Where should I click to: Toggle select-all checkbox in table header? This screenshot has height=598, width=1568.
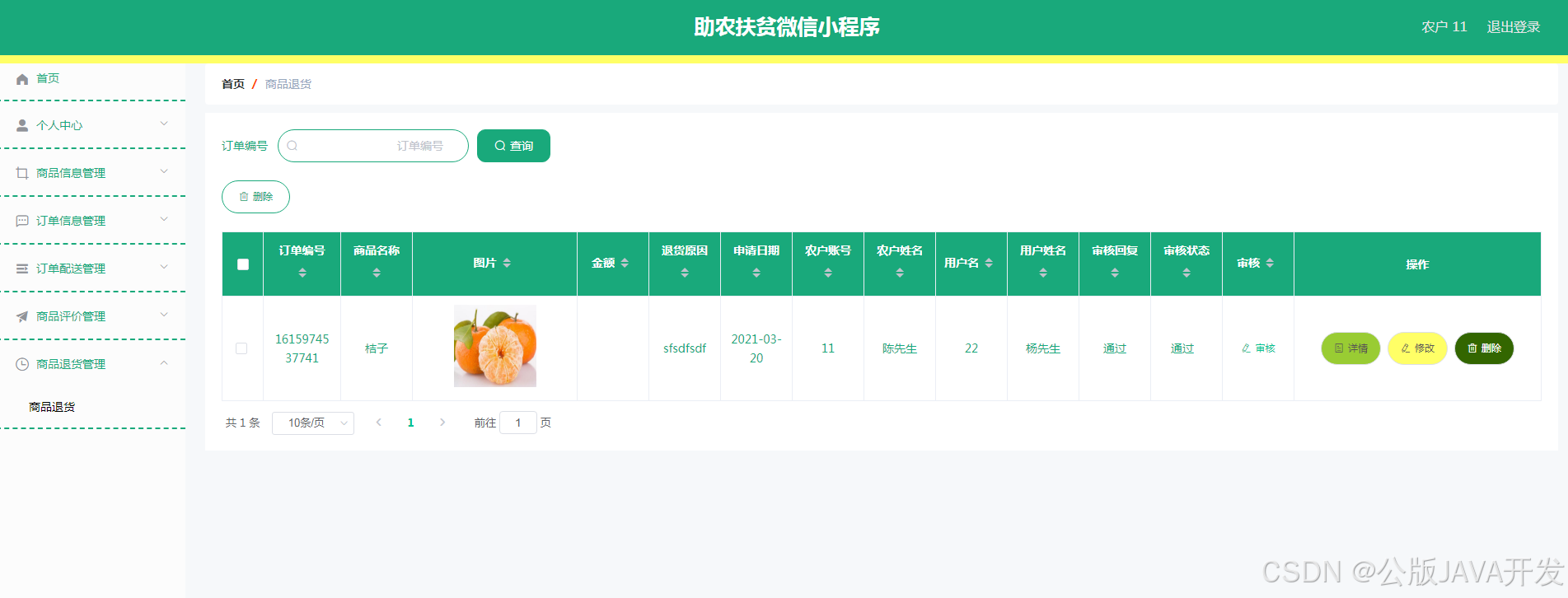(x=243, y=264)
